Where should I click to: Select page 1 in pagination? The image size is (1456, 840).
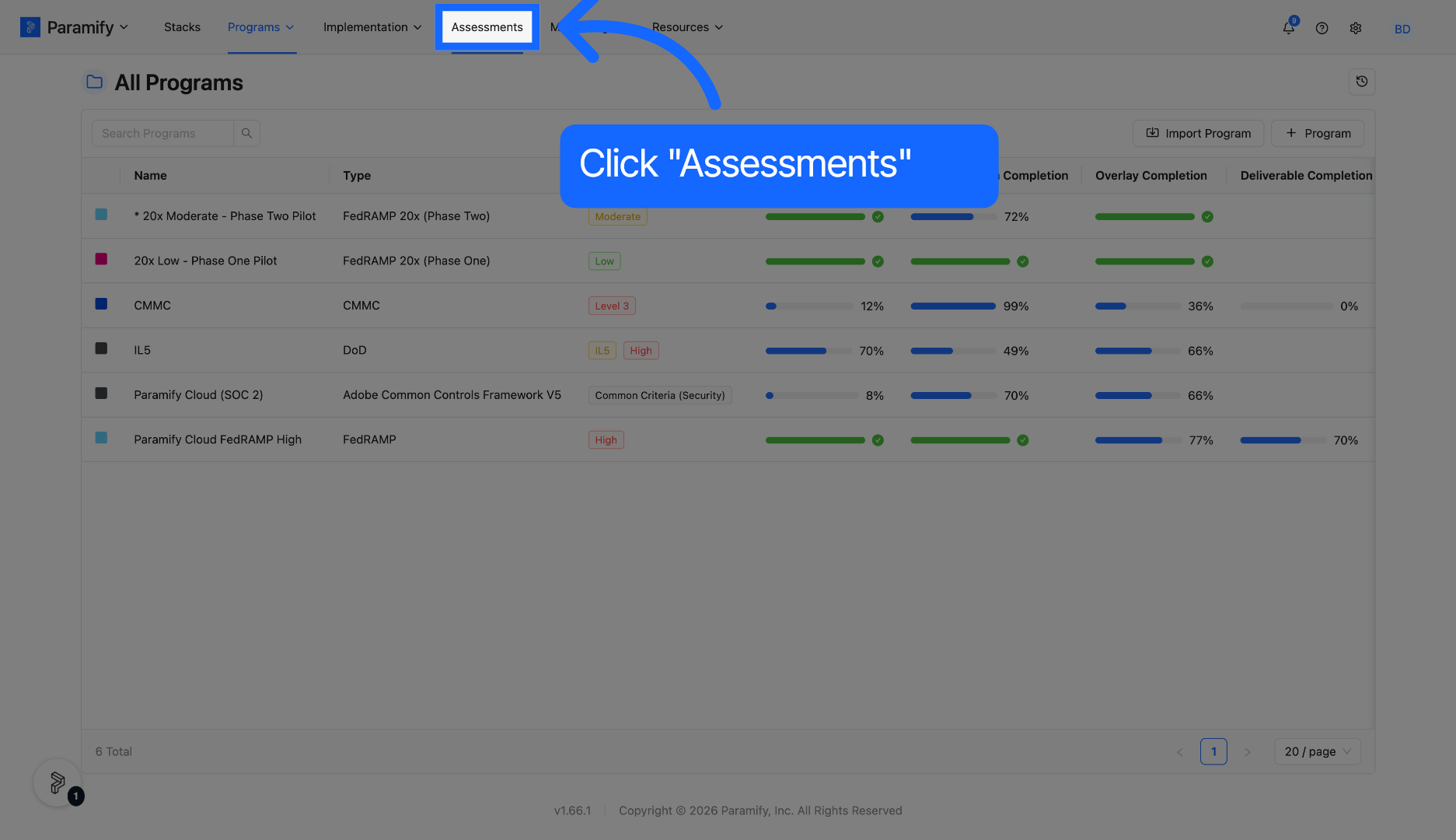1213,752
